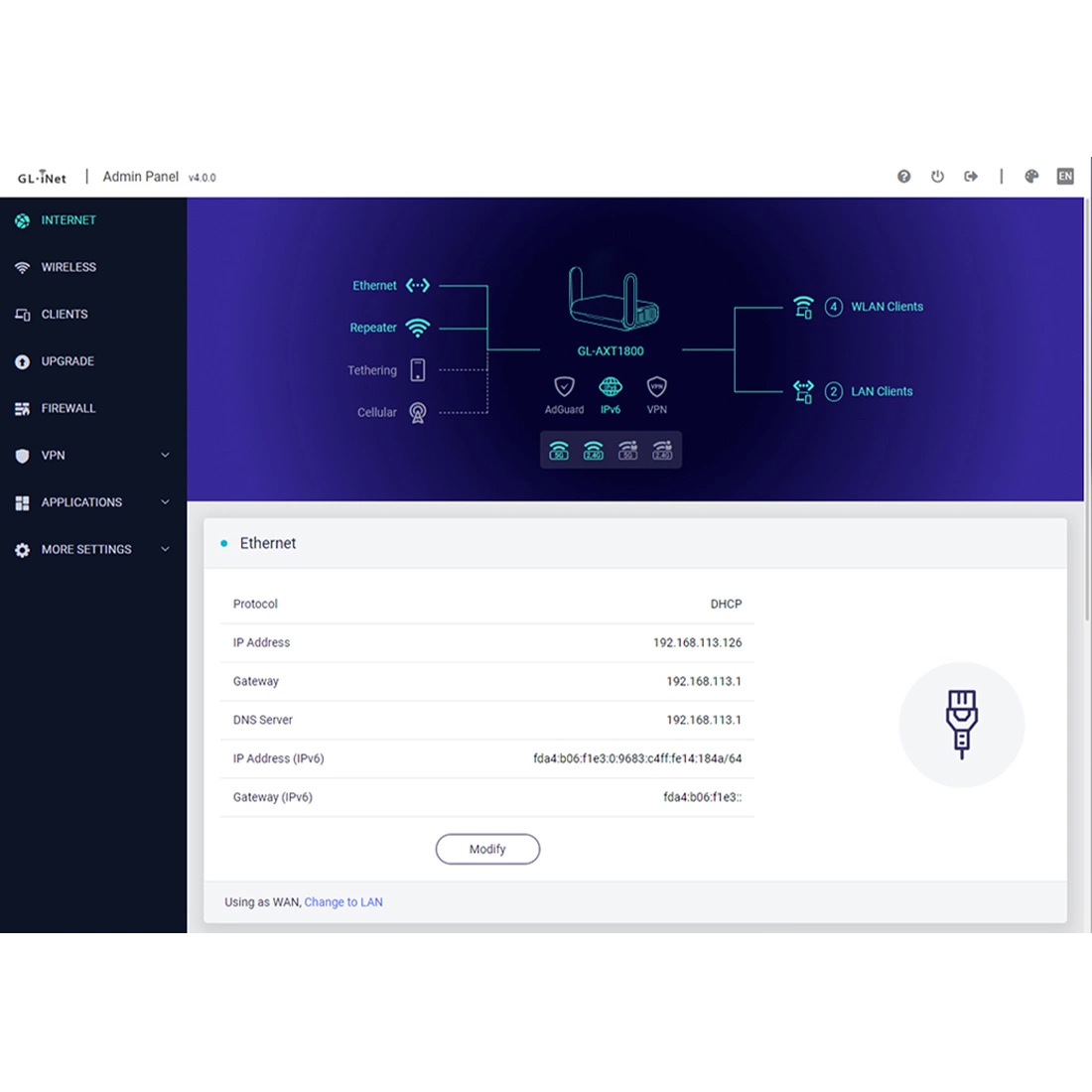Click the Change to LAN link

343,902
